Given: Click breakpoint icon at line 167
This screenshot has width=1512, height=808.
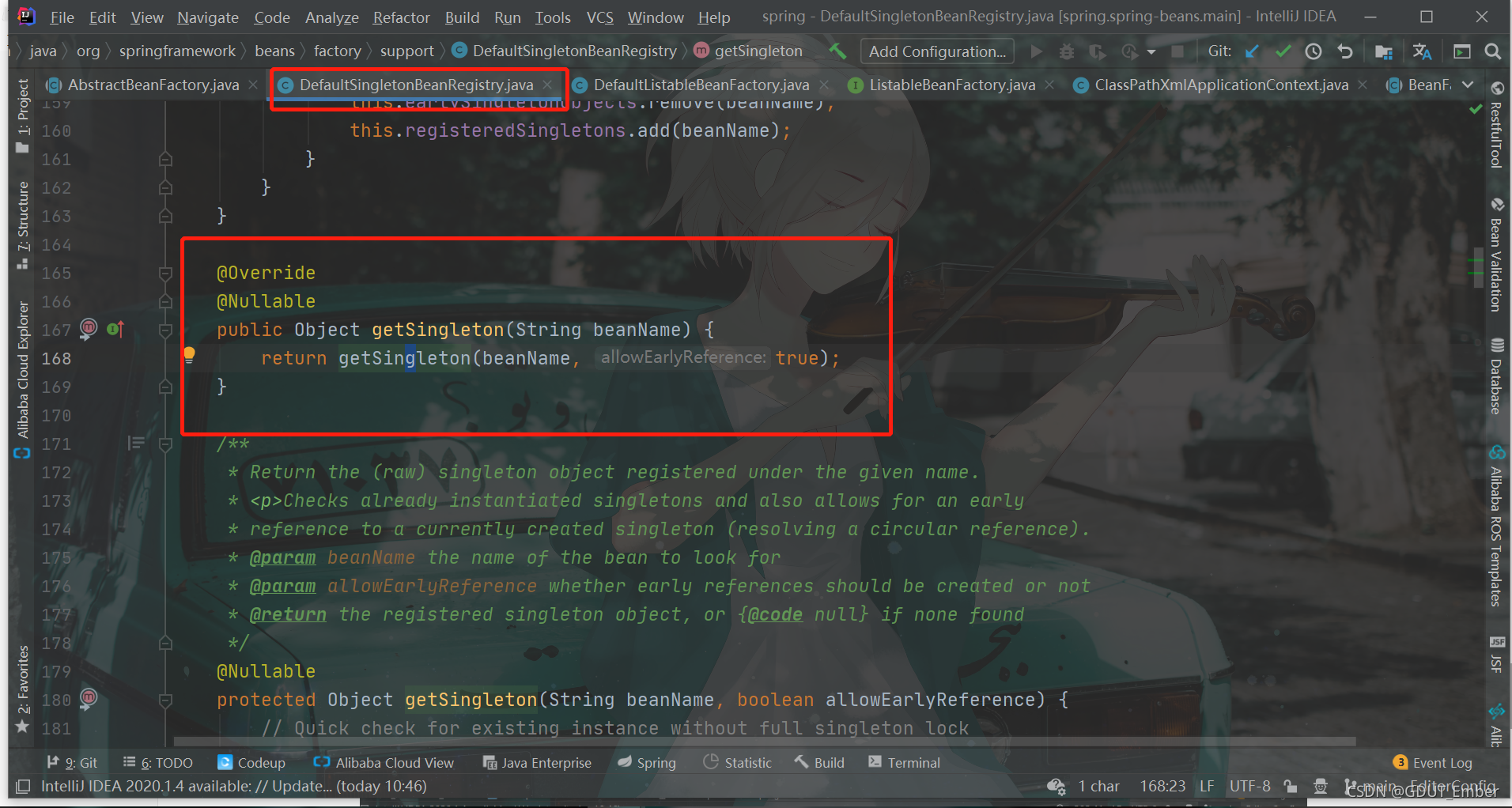Looking at the screenshot, I should [x=89, y=327].
